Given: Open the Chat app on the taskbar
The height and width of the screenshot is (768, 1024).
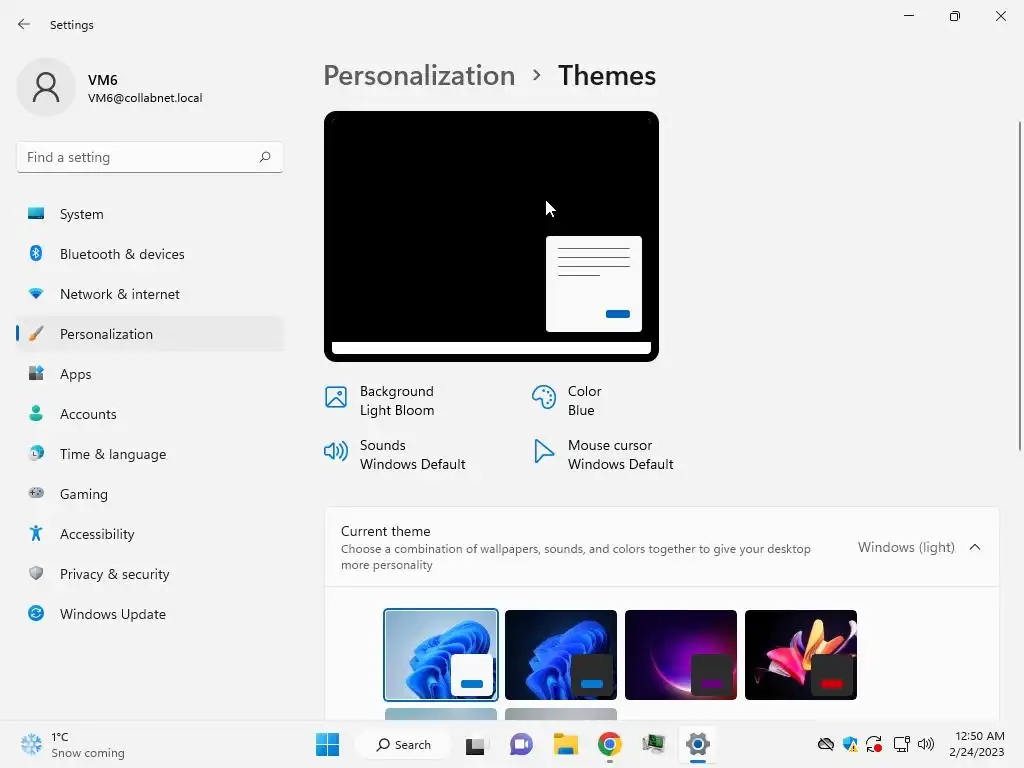Looking at the screenshot, I should (520, 744).
